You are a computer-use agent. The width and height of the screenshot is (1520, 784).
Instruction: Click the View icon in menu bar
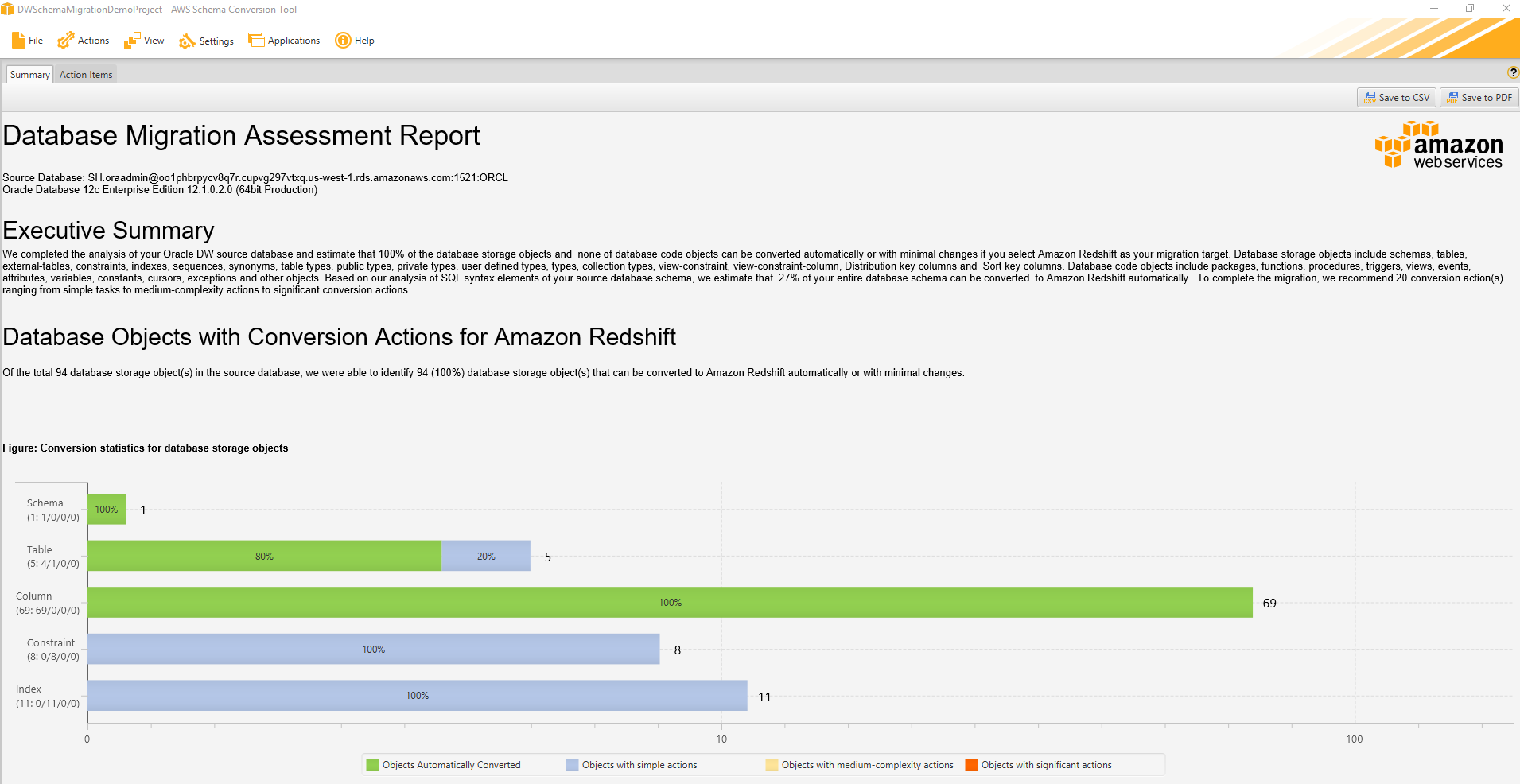click(x=132, y=41)
